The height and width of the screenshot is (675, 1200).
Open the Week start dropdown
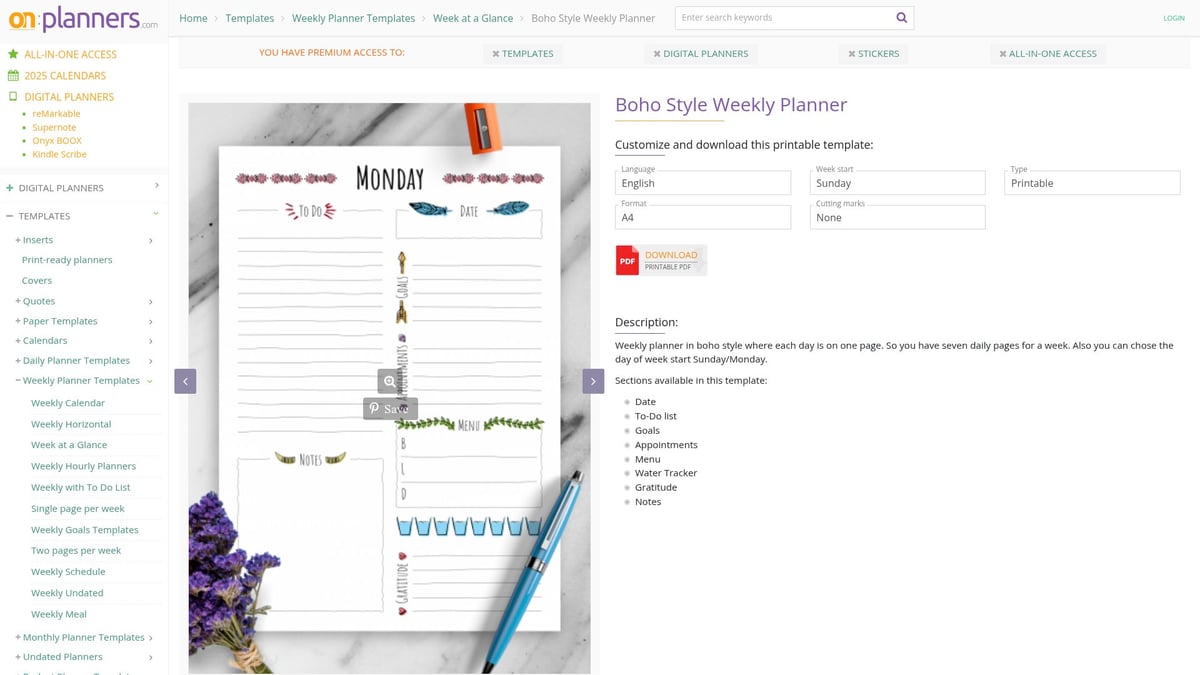[x=896, y=183]
